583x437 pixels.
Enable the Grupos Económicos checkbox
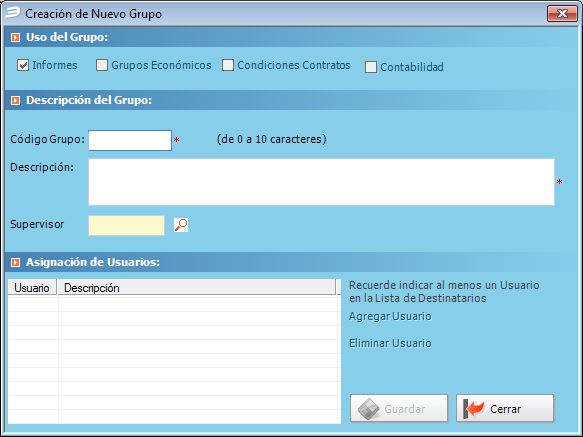(102, 65)
